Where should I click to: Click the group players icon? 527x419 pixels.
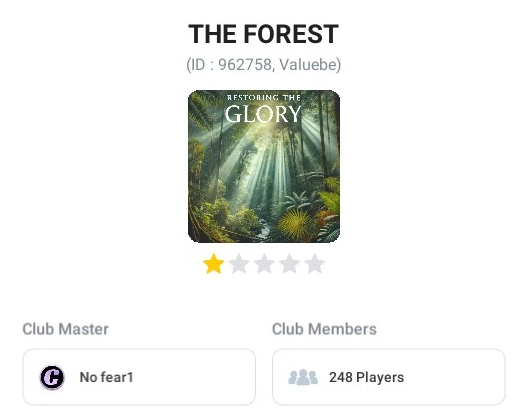pos(303,377)
